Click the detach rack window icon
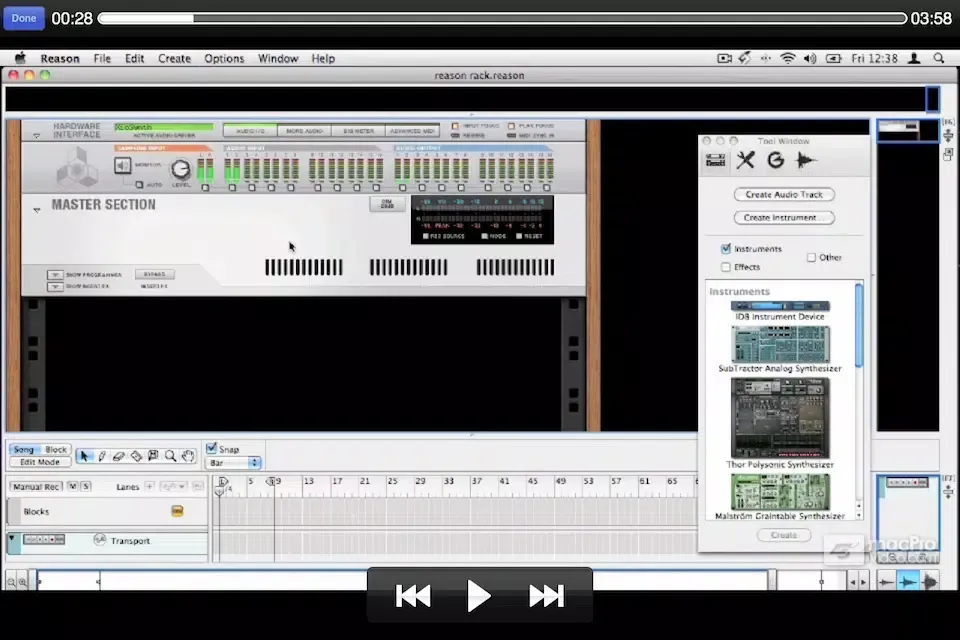The width and height of the screenshot is (960, 640). (x=948, y=154)
